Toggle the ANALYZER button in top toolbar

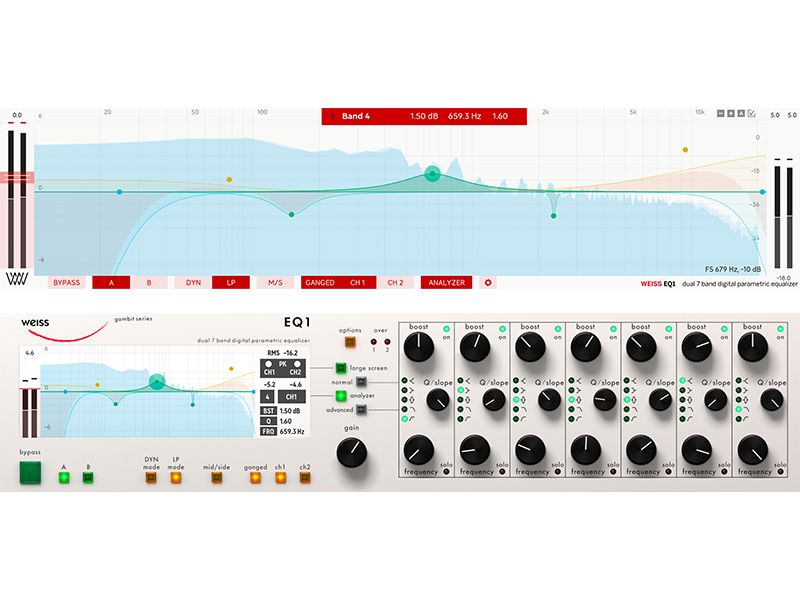[x=446, y=283]
